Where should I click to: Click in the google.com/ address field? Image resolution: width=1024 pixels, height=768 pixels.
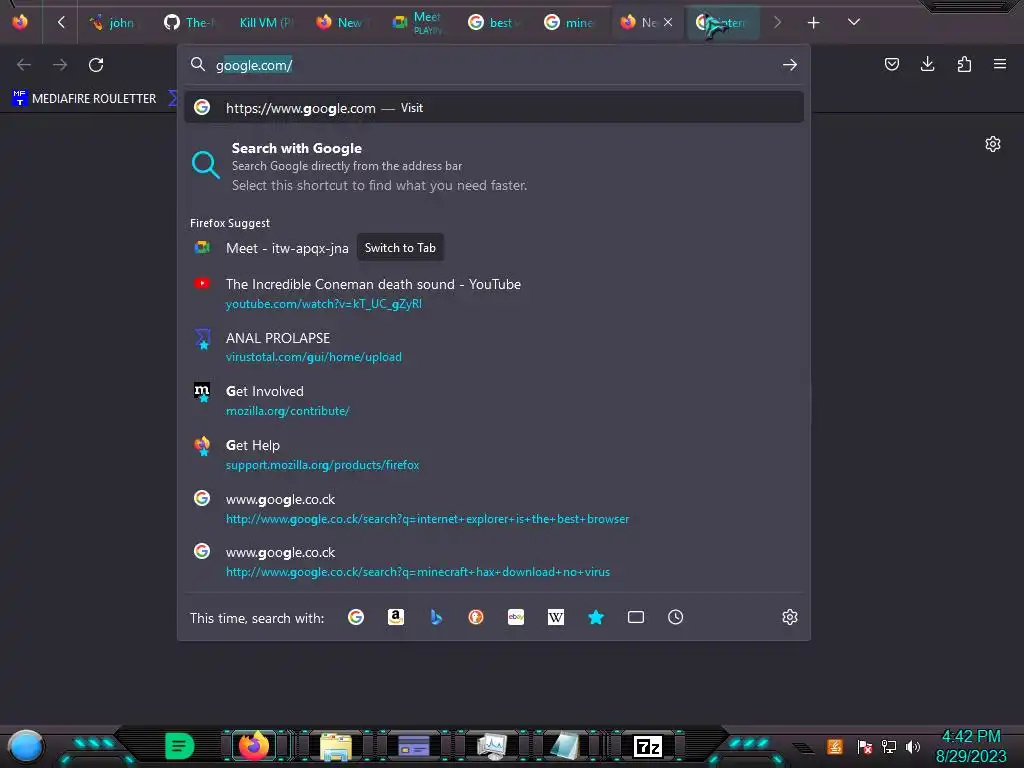[493, 65]
